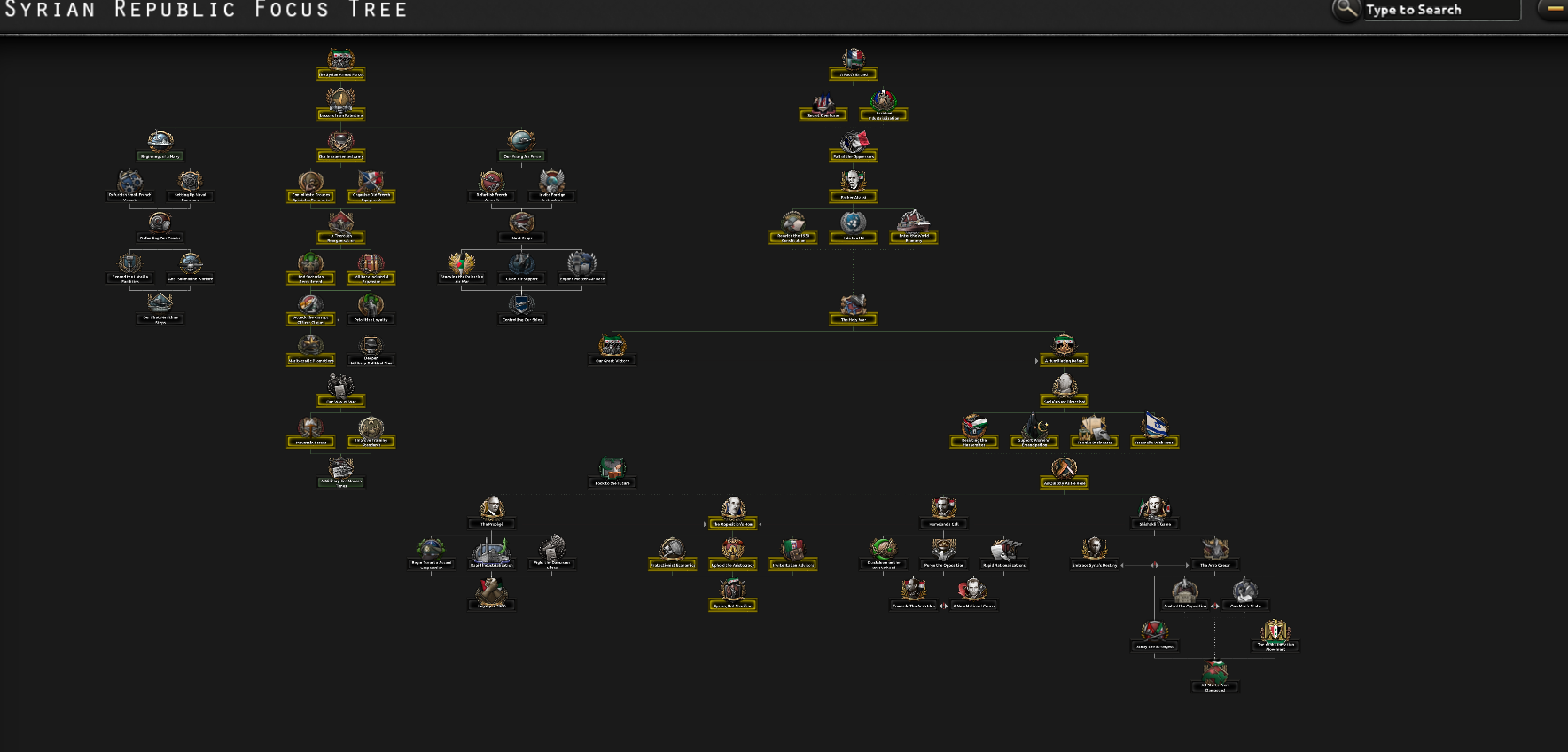The width and height of the screenshot is (1568, 752).
Task: Choose the Embrace Syria's Destiny focus
Action: [x=1094, y=554]
